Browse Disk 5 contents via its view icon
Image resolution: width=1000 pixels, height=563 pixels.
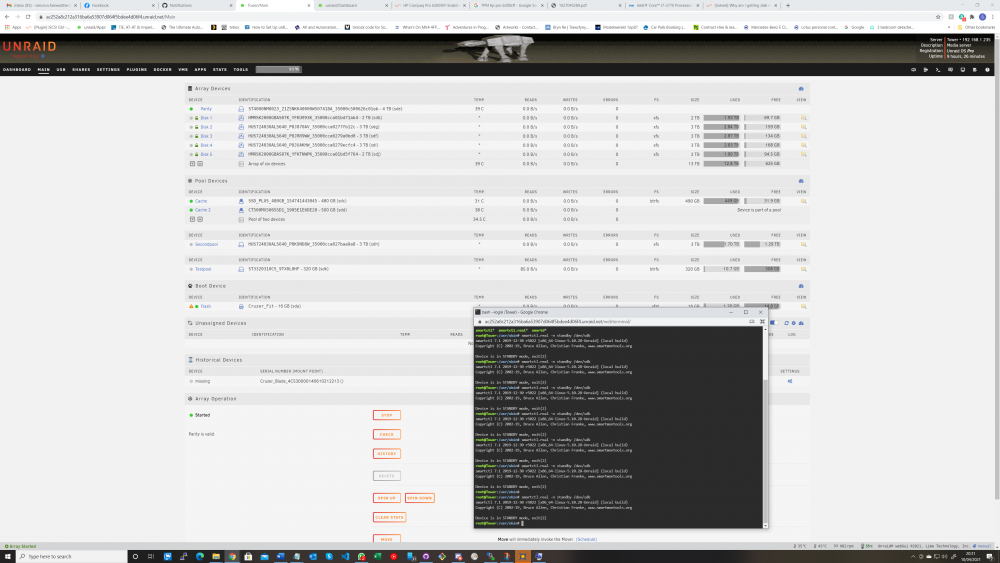point(804,154)
